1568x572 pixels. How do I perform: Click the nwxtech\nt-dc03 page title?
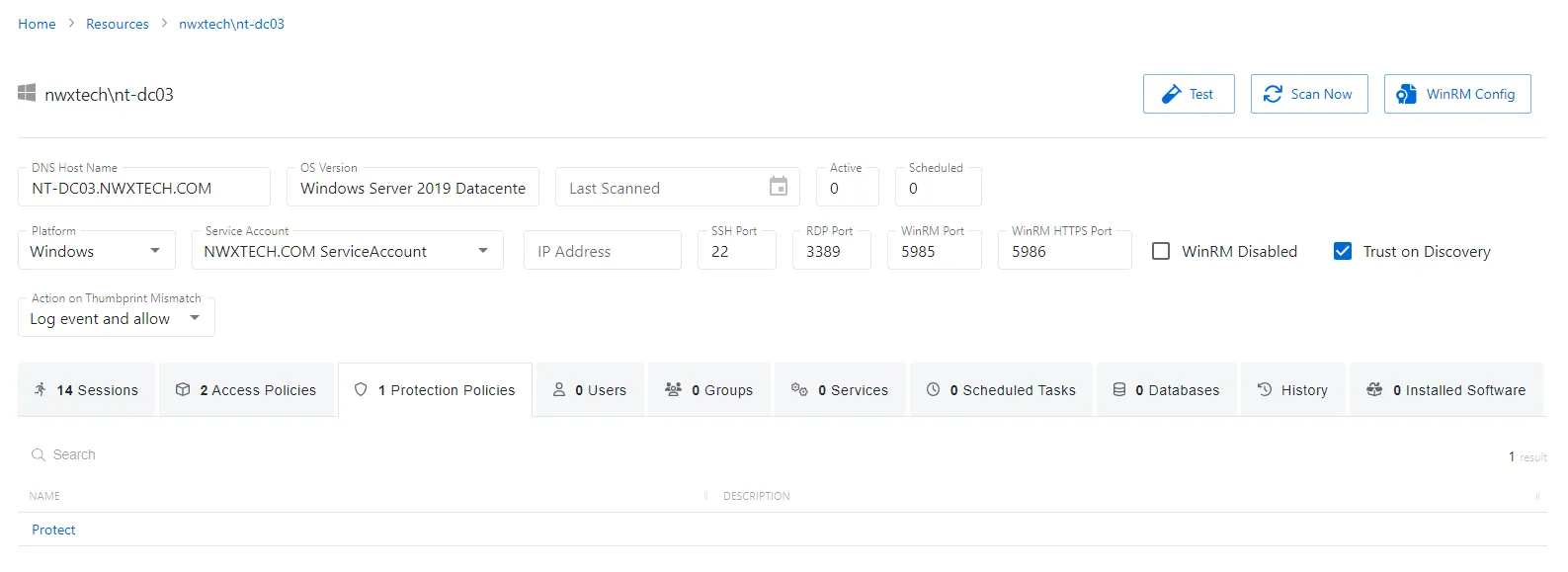pos(109,95)
